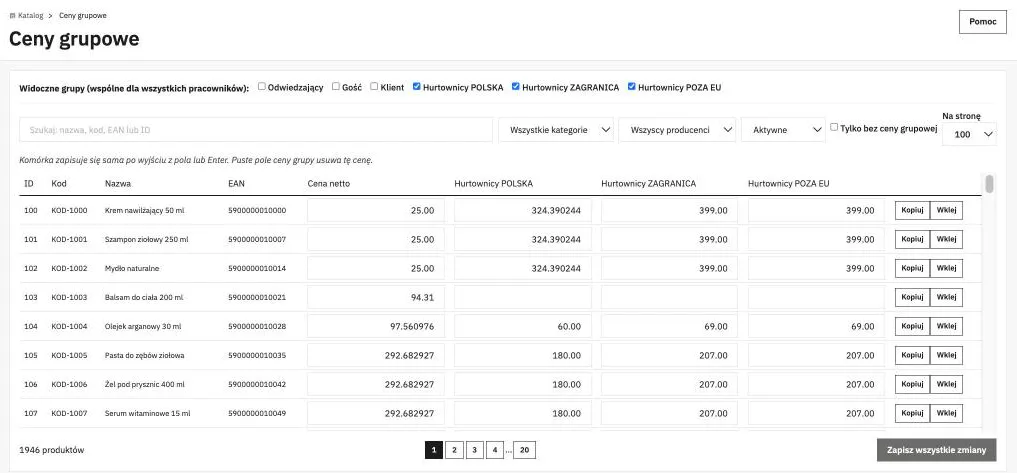Click Wklej for Balsam do ciała row
This screenshot has width=1017, height=473.
(946, 297)
